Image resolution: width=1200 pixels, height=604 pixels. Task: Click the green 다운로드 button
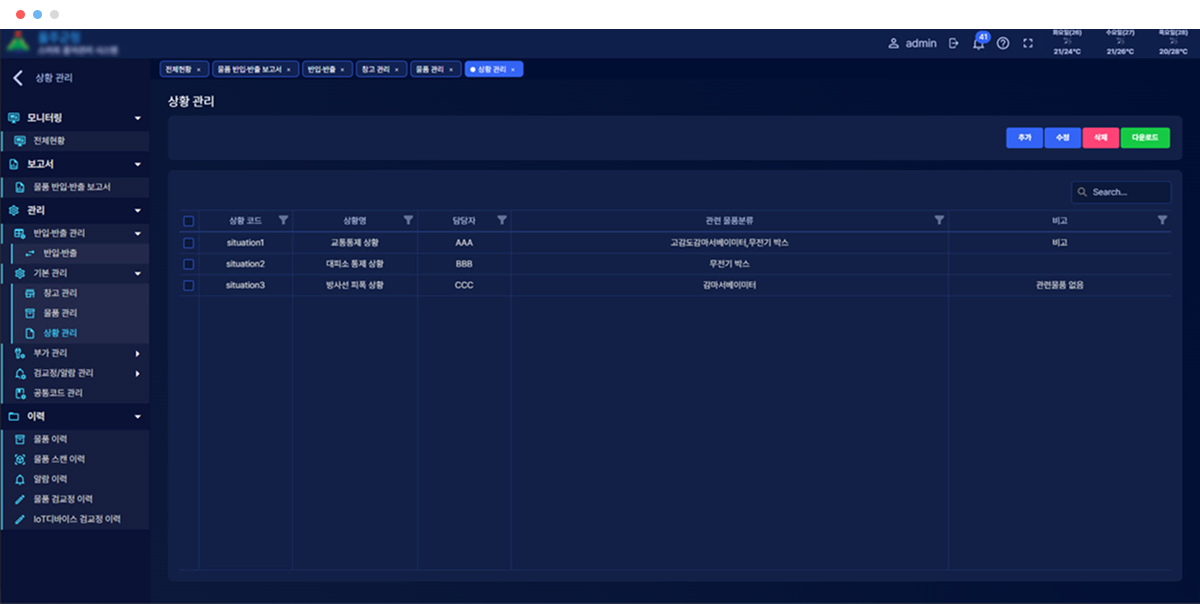pyautogui.click(x=1145, y=138)
